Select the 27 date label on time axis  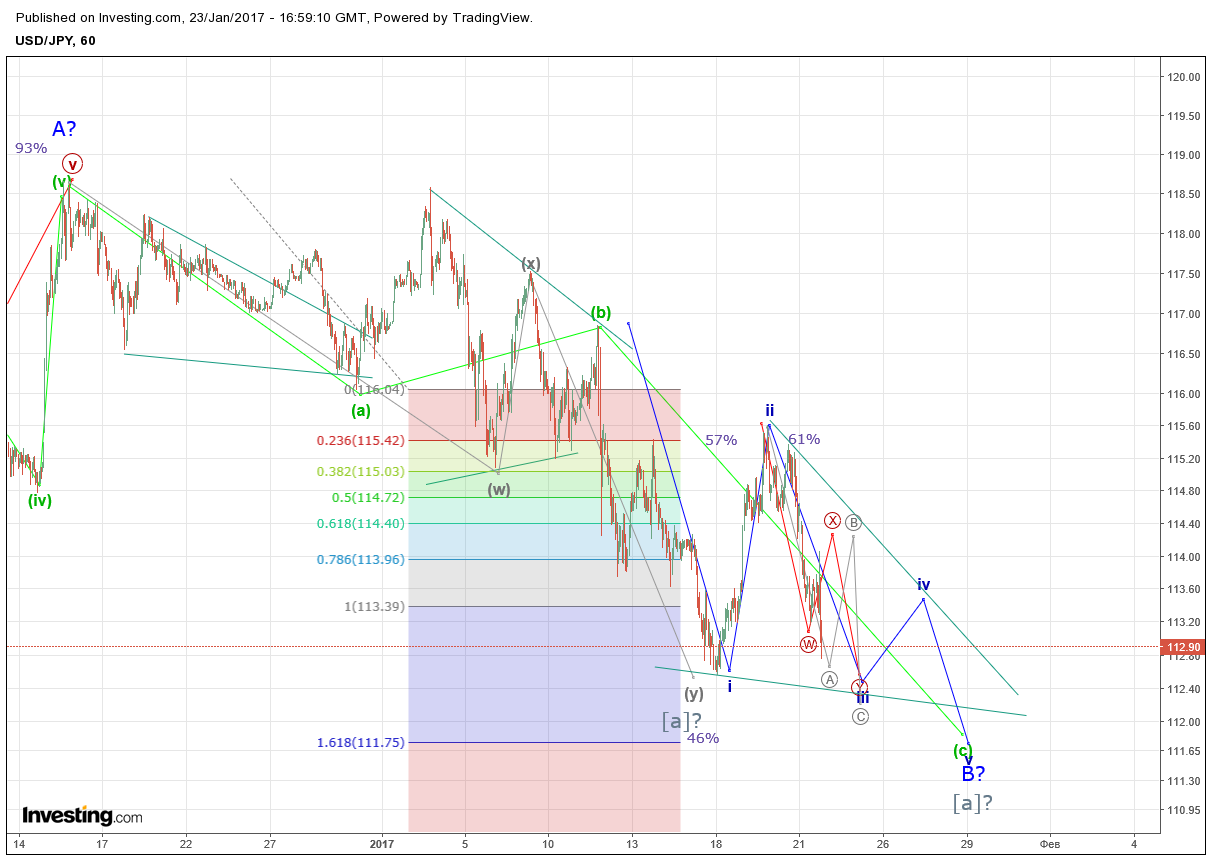pyautogui.click(x=270, y=844)
